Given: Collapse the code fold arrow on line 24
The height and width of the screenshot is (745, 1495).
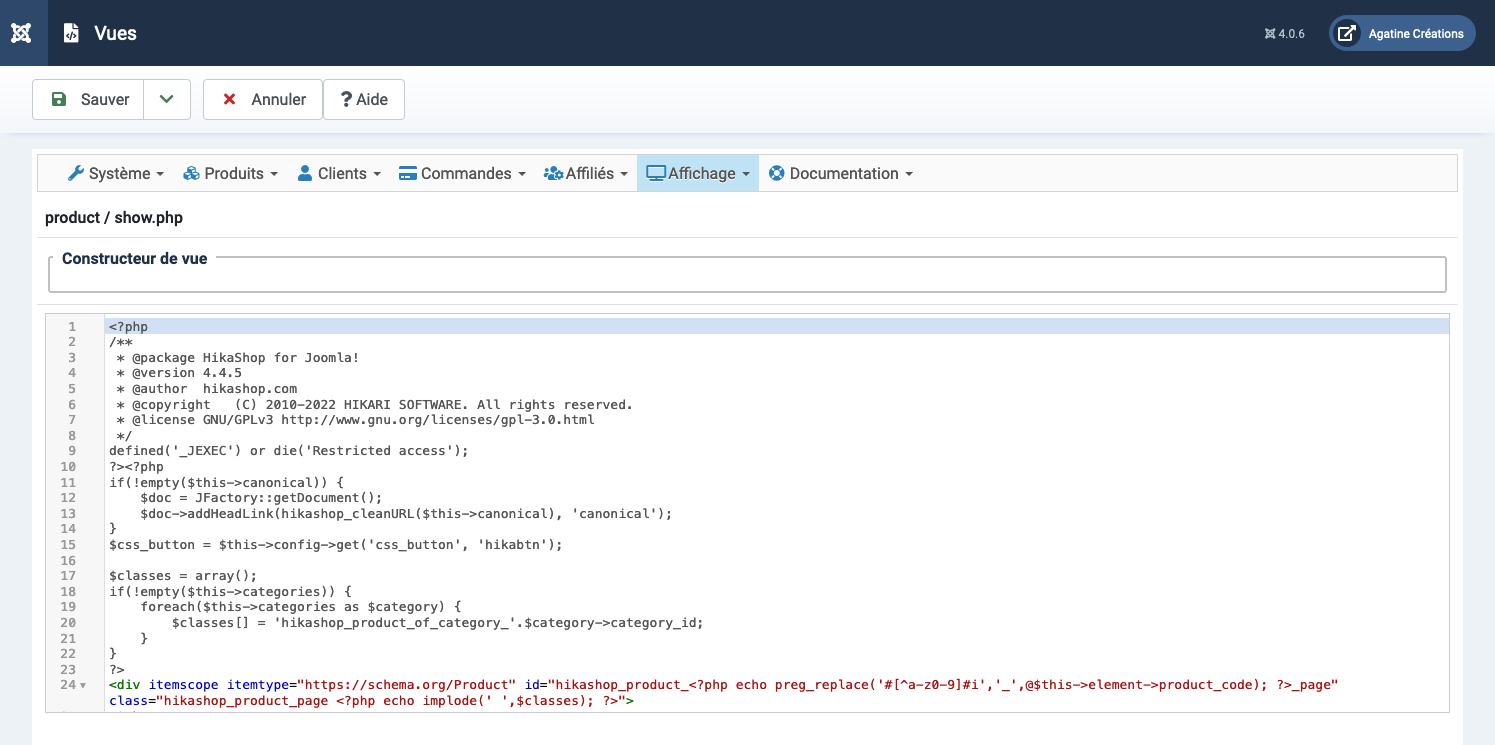Looking at the screenshot, I should click(83, 686).
